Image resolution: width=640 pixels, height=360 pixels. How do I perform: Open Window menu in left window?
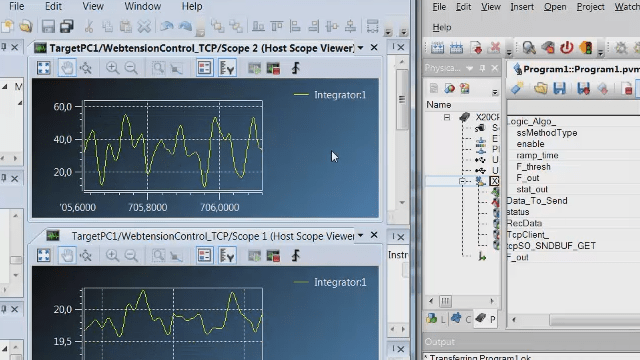coord(143,7)
